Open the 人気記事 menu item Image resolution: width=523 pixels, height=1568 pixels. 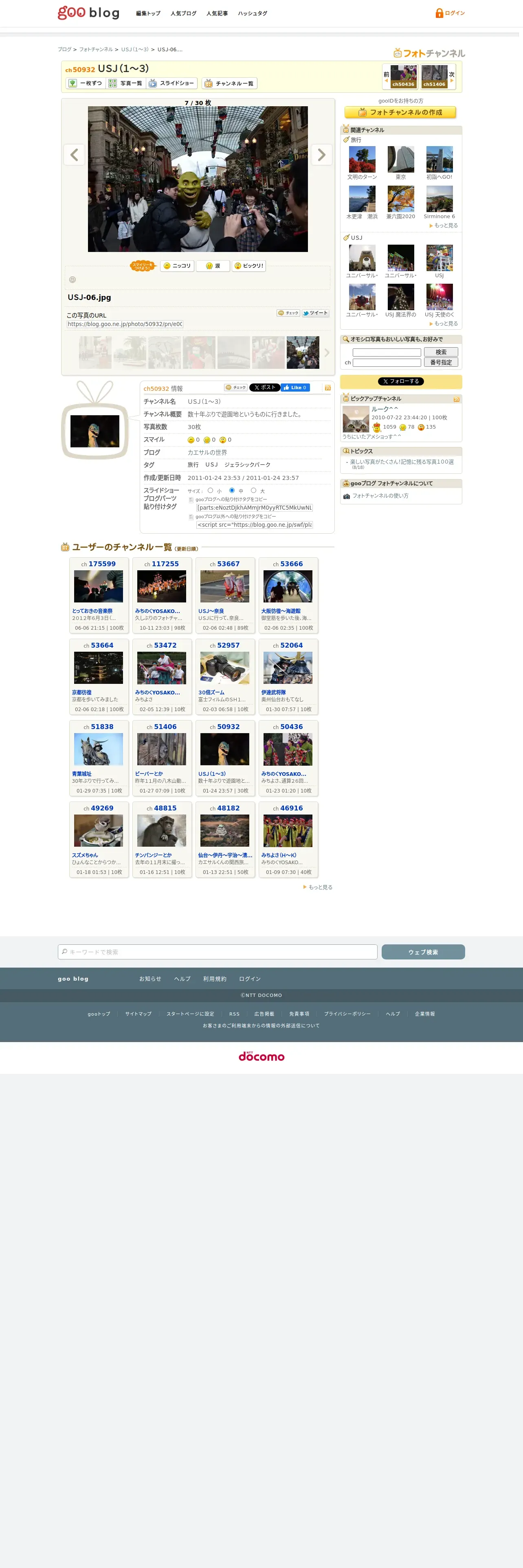217,13
